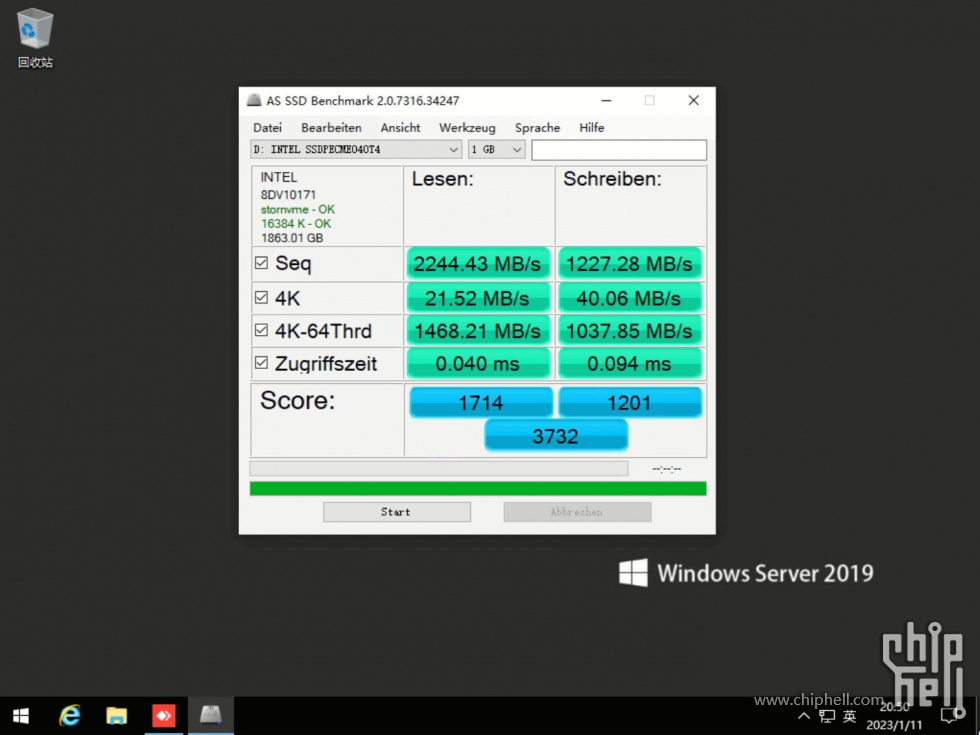Image resolution: width=980 pixels, height=735 pixels.
Task: Open the Recycle Bin desktop icon
Action: (x=35, y=39)
